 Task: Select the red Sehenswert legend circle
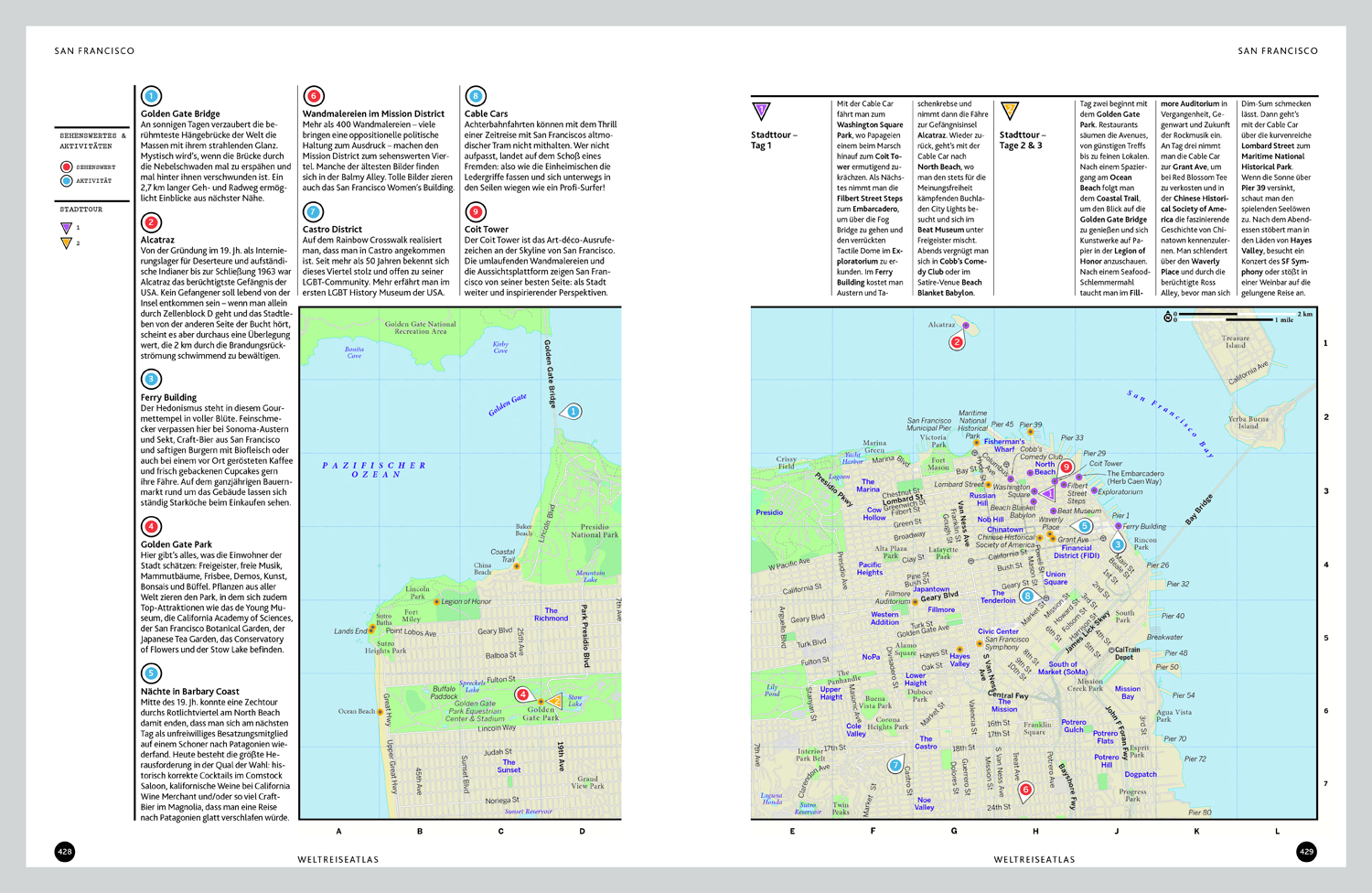(x=66, y=167)
